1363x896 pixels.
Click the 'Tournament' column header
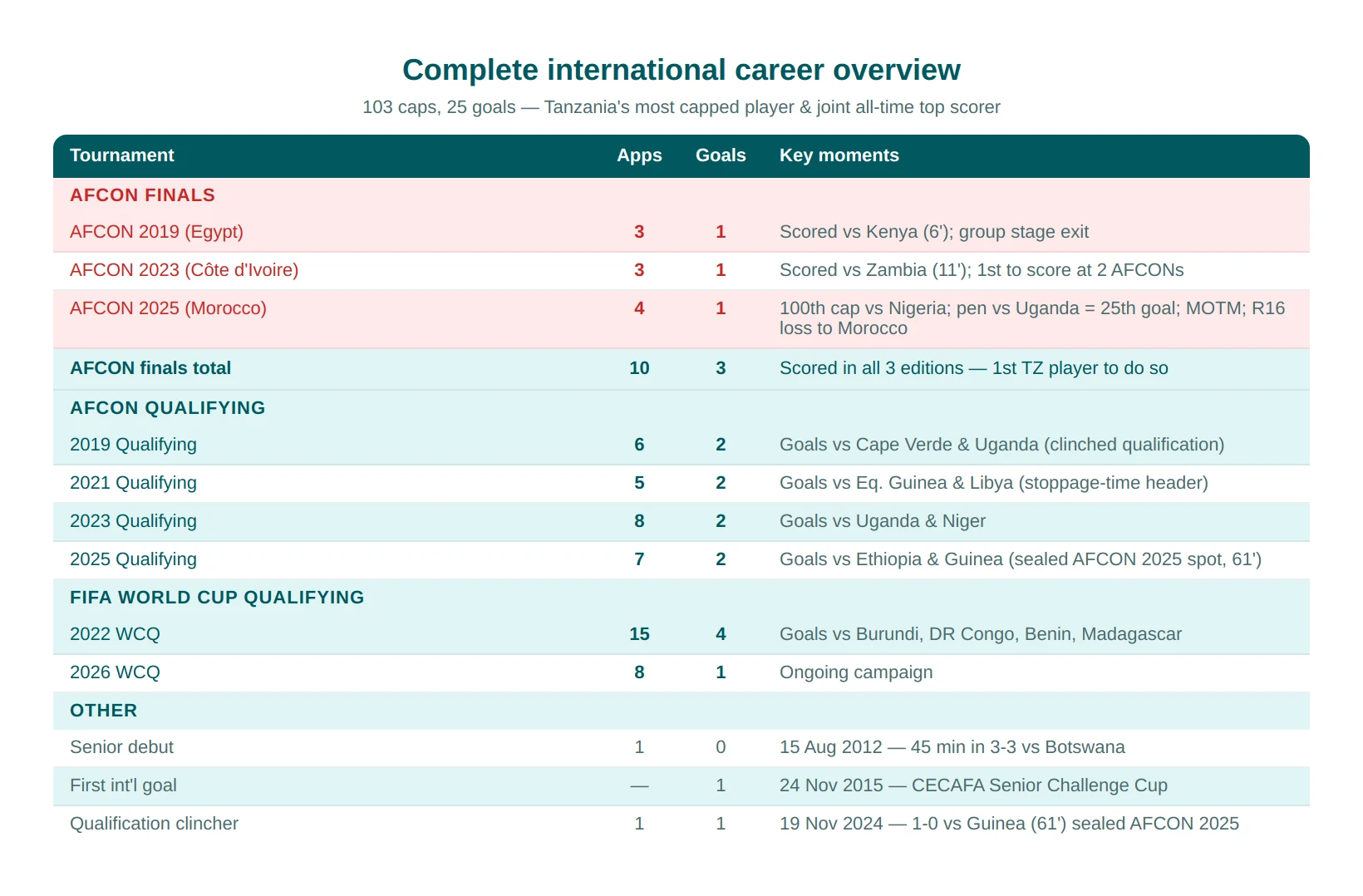(x=122, y=155)
